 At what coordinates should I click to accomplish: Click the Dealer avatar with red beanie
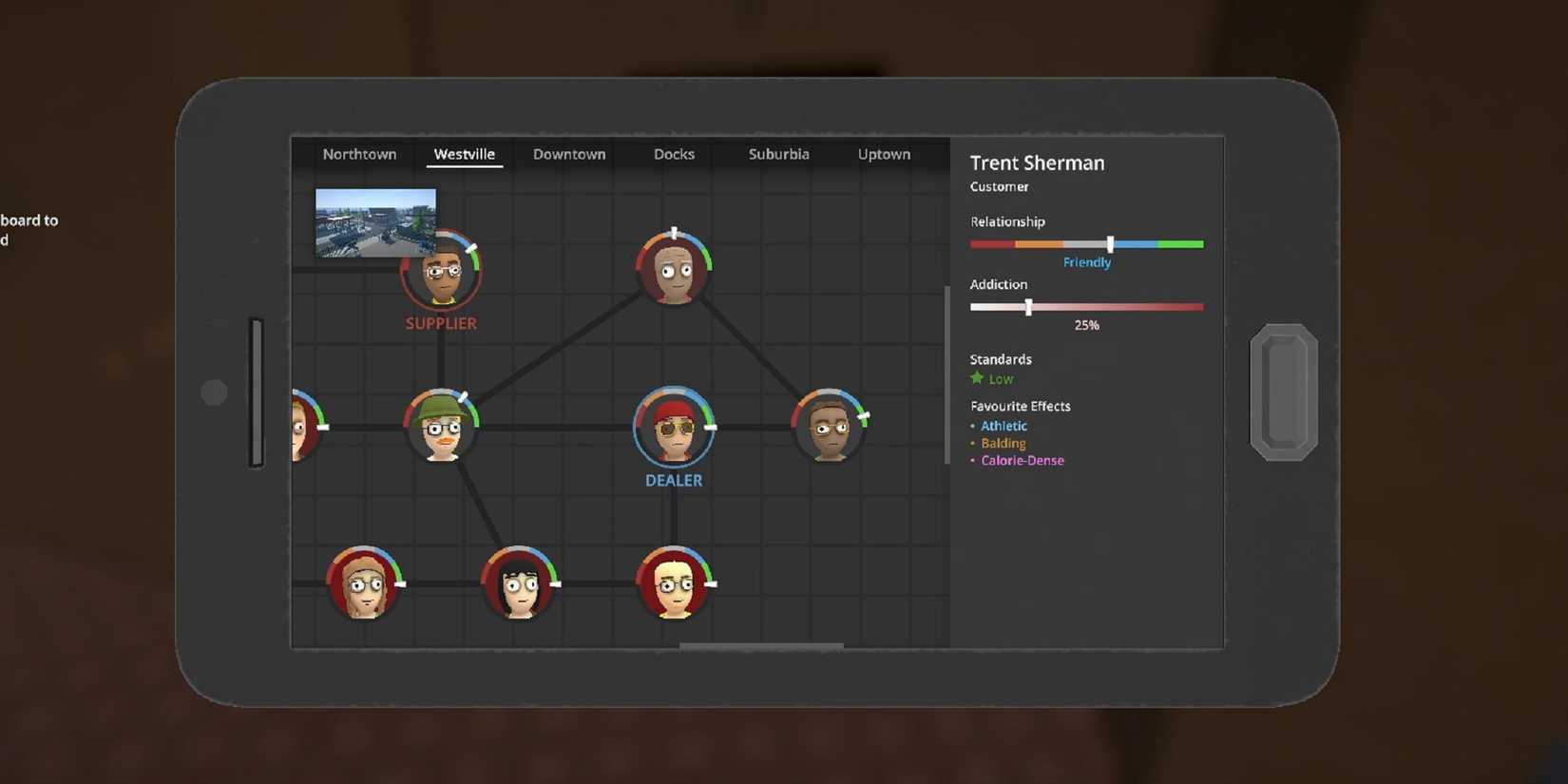[x=674, y=428]
